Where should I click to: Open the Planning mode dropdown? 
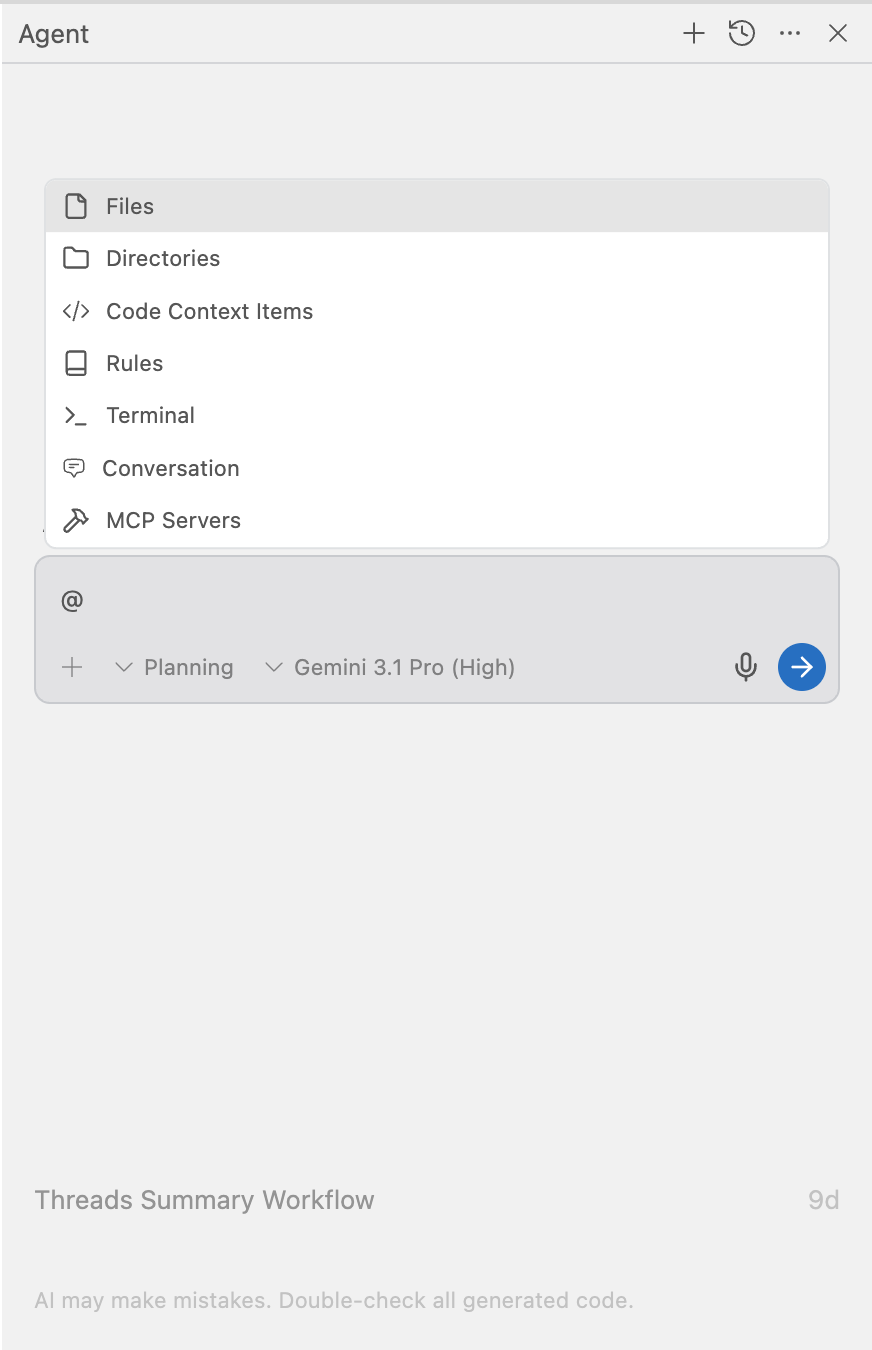pyautogui.click(x=175, y=667)
